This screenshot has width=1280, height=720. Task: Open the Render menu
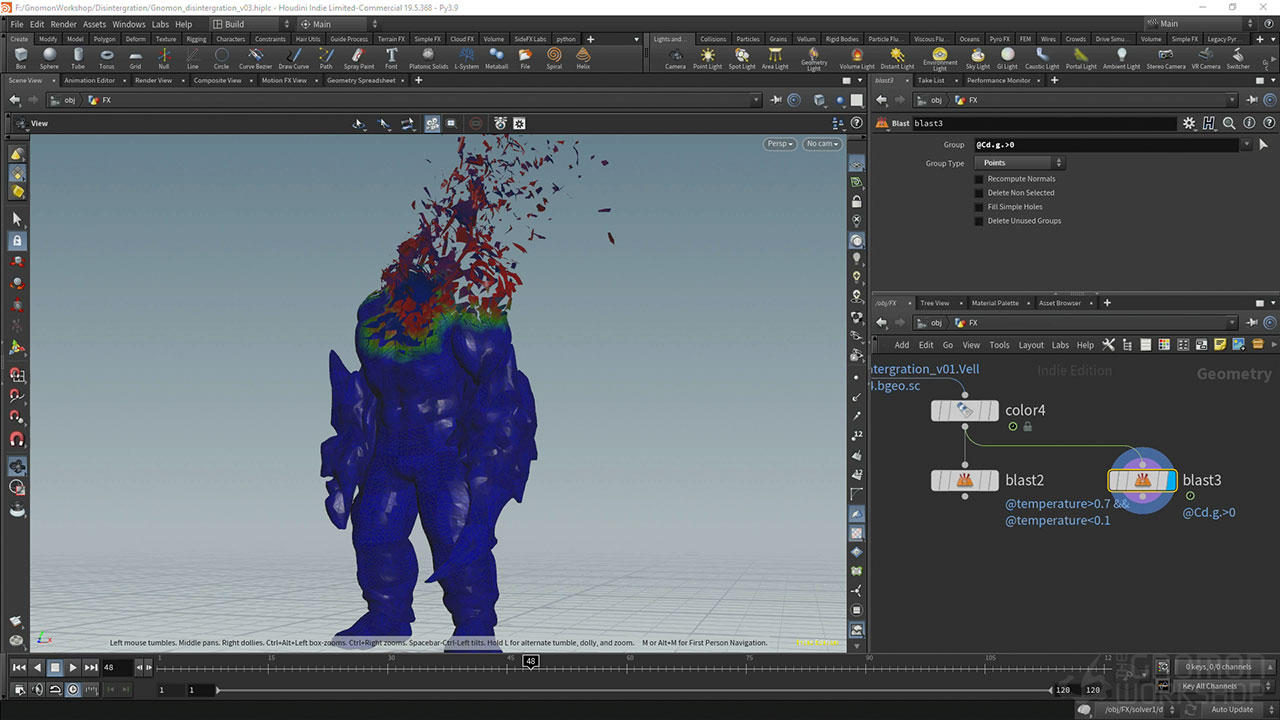pyautogui.click(x=63, y=24)
